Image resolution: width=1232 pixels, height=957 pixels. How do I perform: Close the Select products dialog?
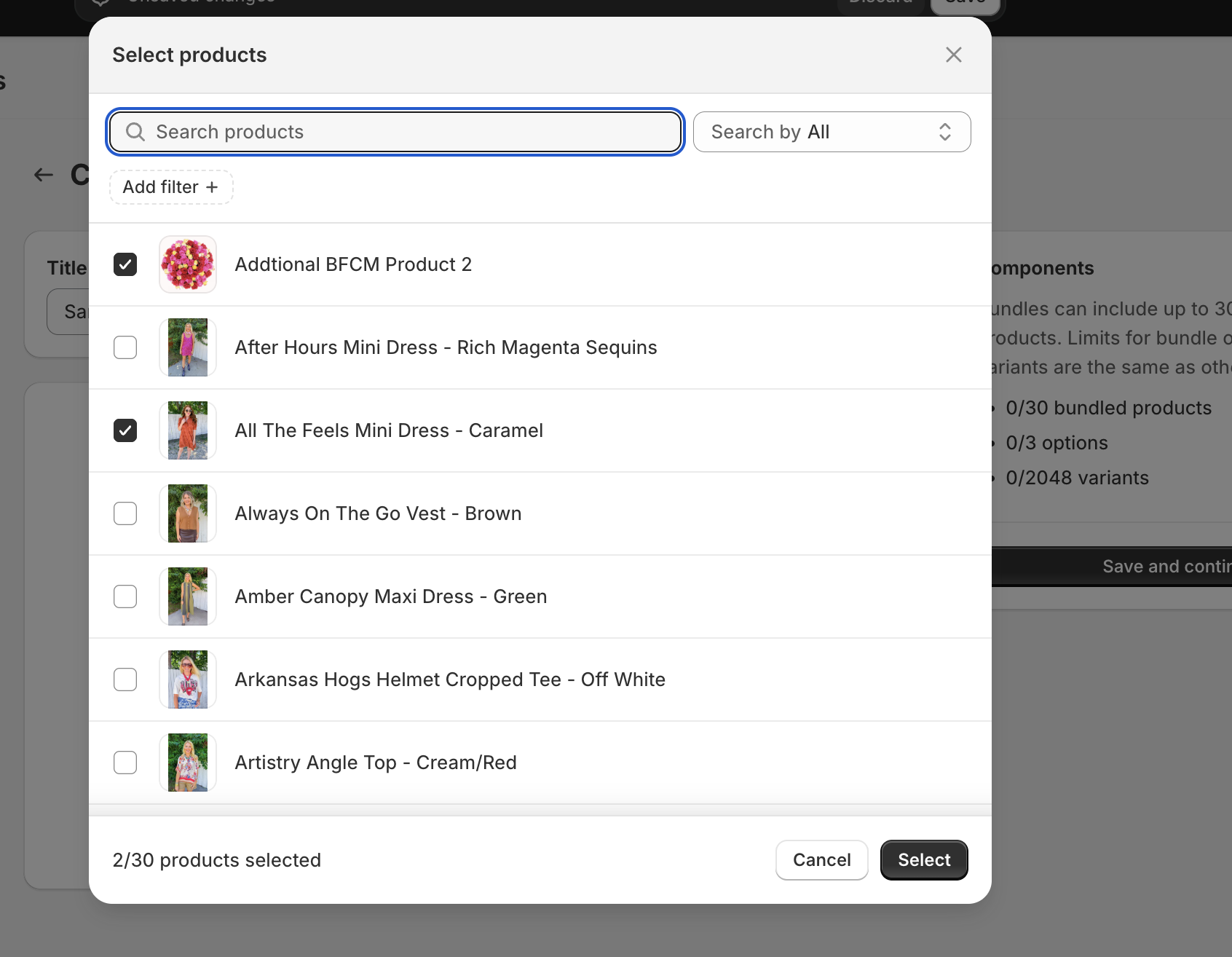point(953,55)
